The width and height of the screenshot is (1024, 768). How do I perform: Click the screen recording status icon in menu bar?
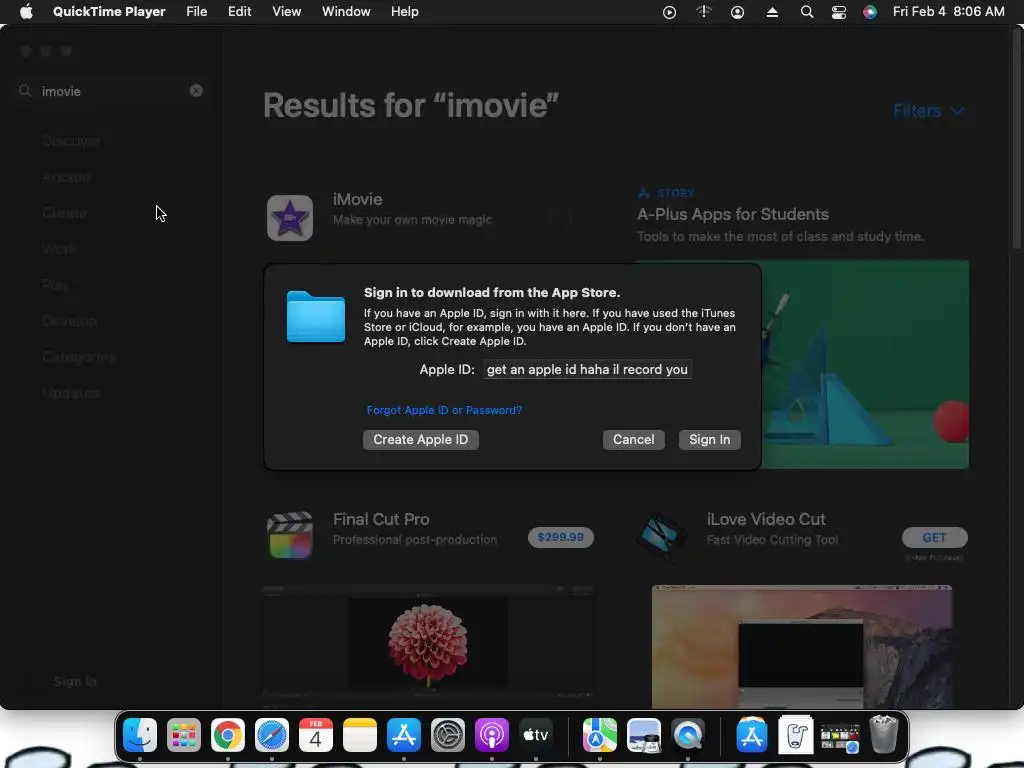tap(669, 12)
